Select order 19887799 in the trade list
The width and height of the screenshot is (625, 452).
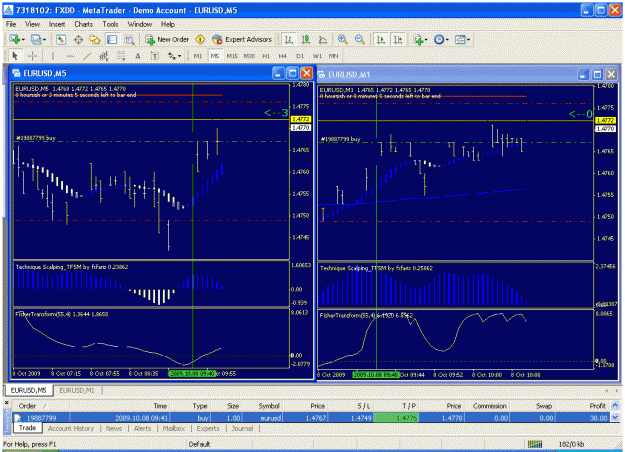tap(311, 418)
